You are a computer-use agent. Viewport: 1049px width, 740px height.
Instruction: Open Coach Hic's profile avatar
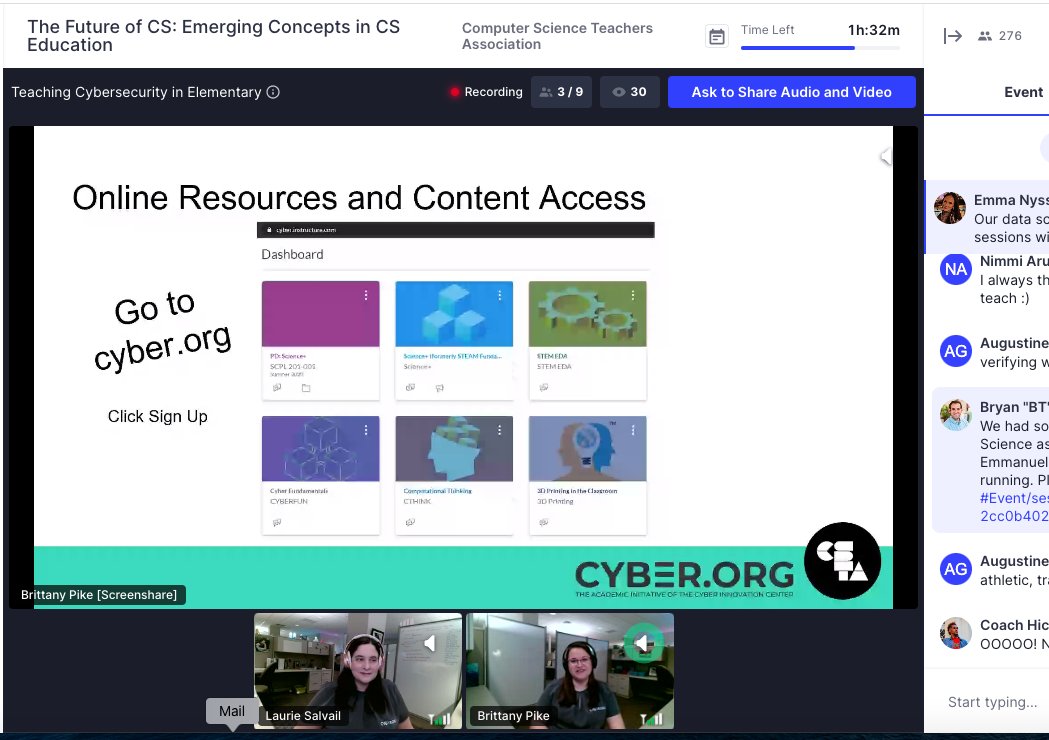pyautogui.click(x=955, y=633)
